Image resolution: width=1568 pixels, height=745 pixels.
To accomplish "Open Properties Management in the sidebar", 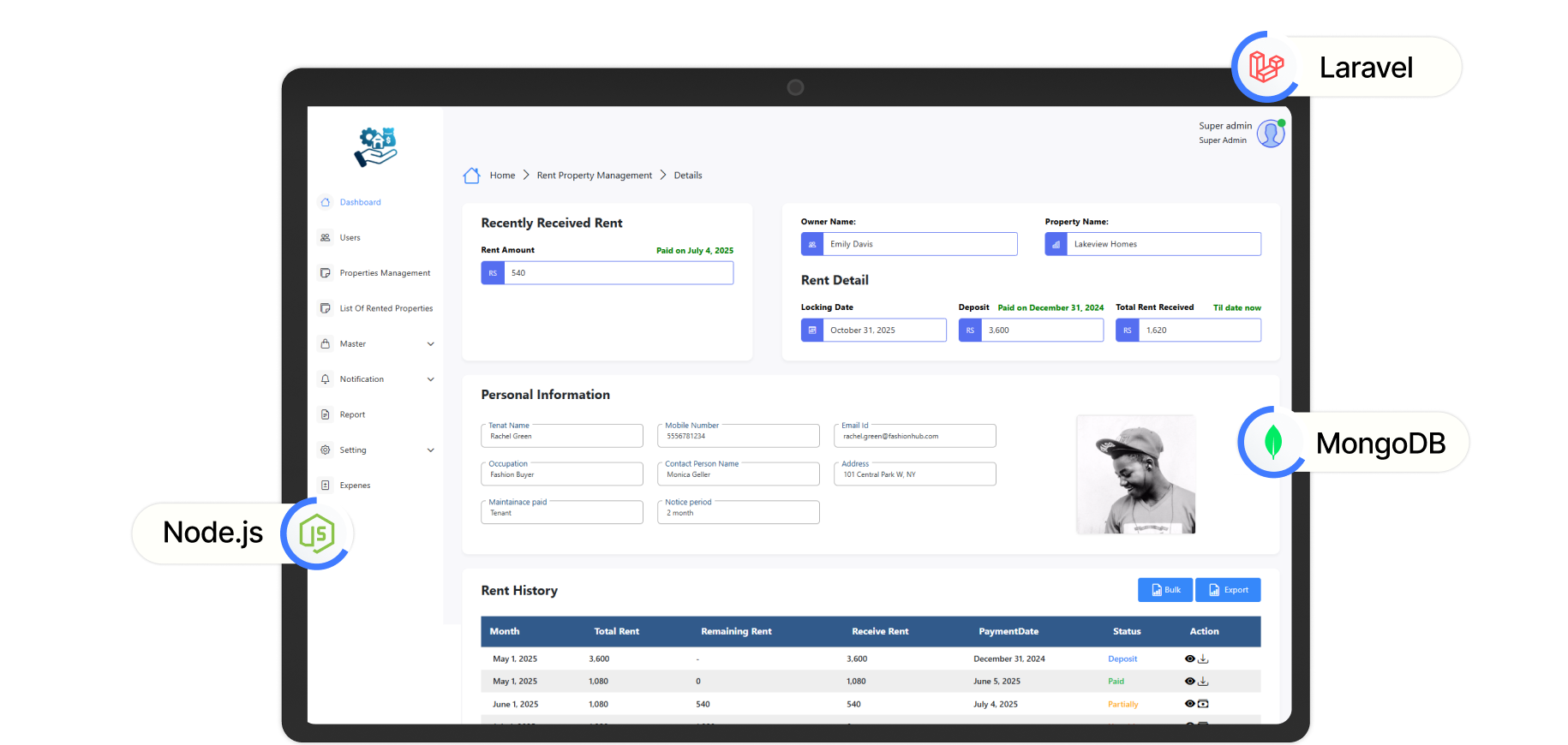I will pos(385,273).
